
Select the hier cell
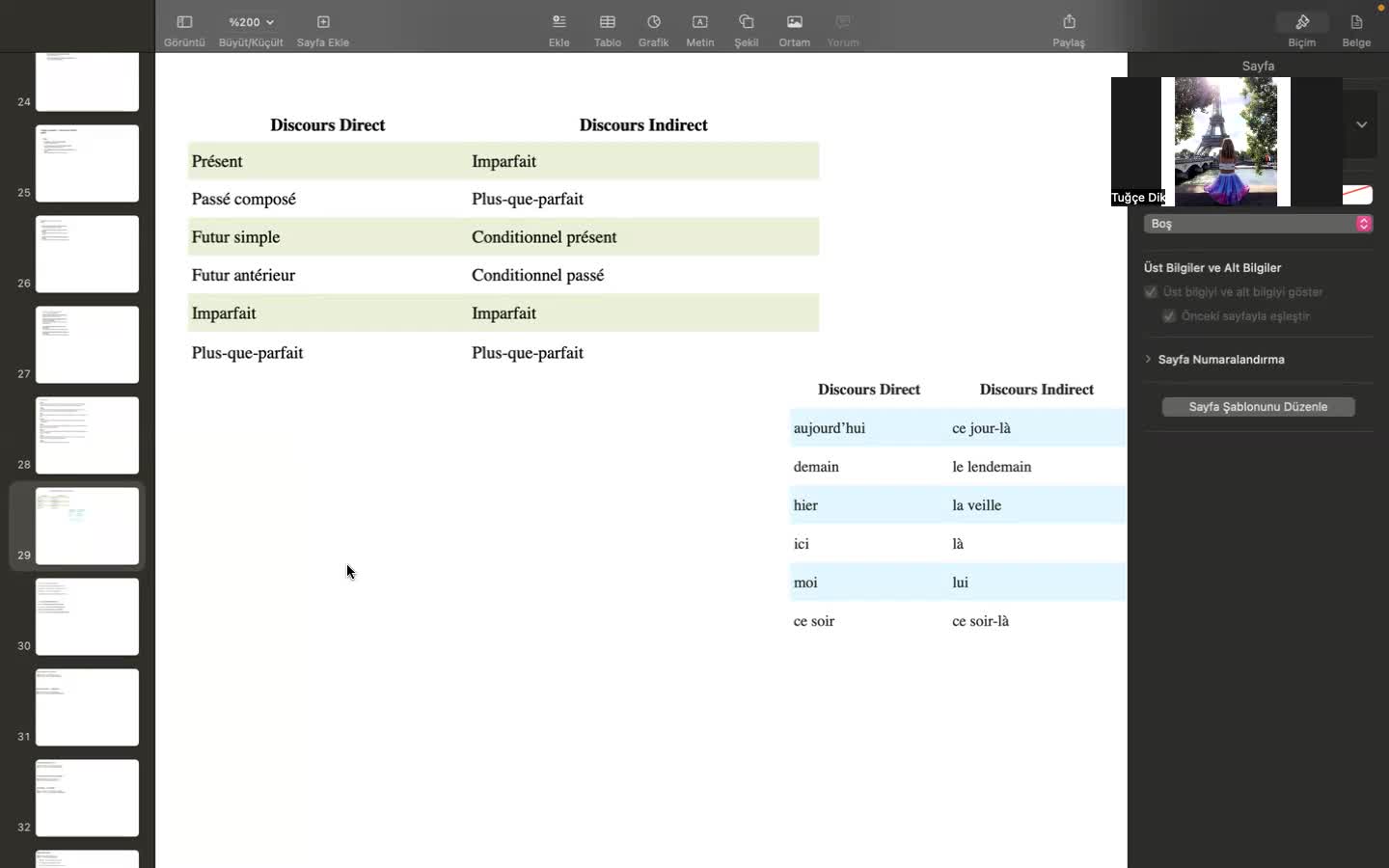click(869, 505)
